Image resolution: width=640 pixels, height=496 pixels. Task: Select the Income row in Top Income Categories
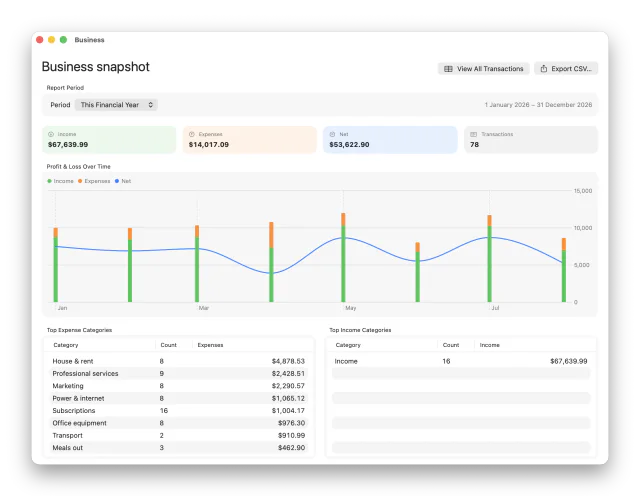point(461,361)
